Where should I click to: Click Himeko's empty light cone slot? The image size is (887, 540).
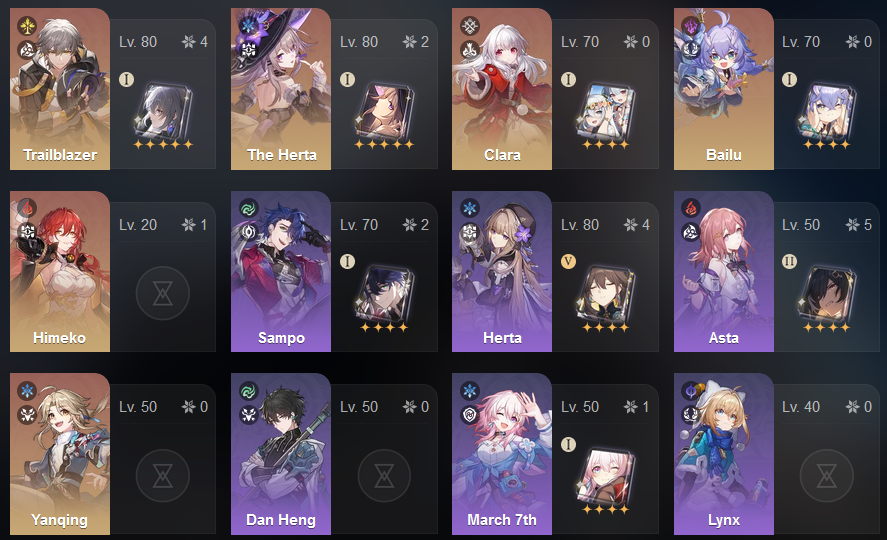pyautogui.click(x=163, y=293)
